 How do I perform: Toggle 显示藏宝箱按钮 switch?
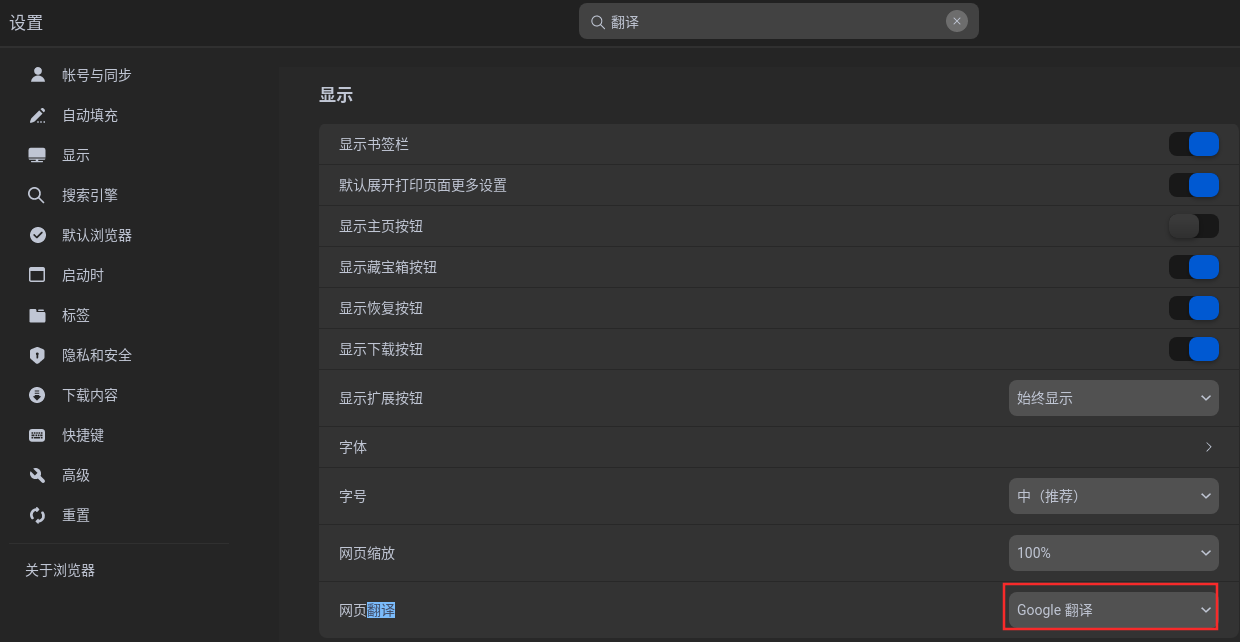[x=1194, y=267]
